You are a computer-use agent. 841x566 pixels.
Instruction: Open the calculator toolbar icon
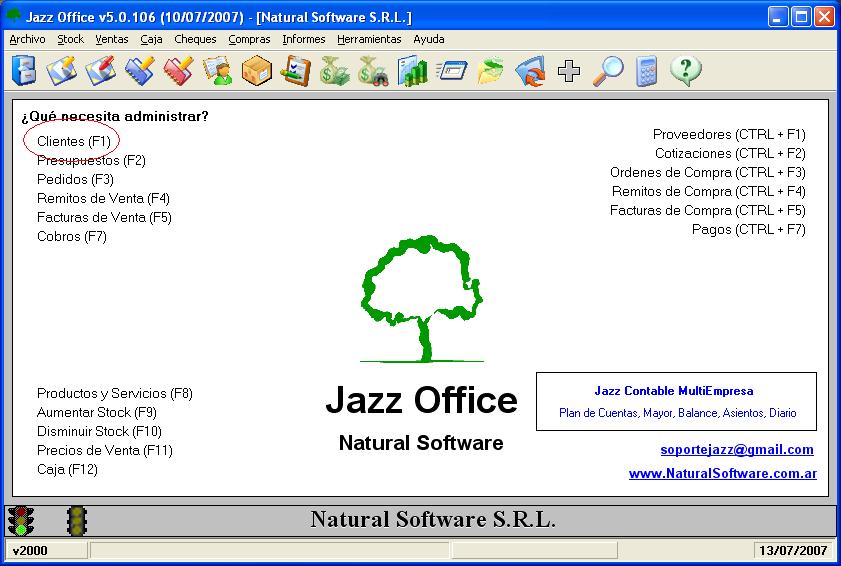[x=646, y=70]
